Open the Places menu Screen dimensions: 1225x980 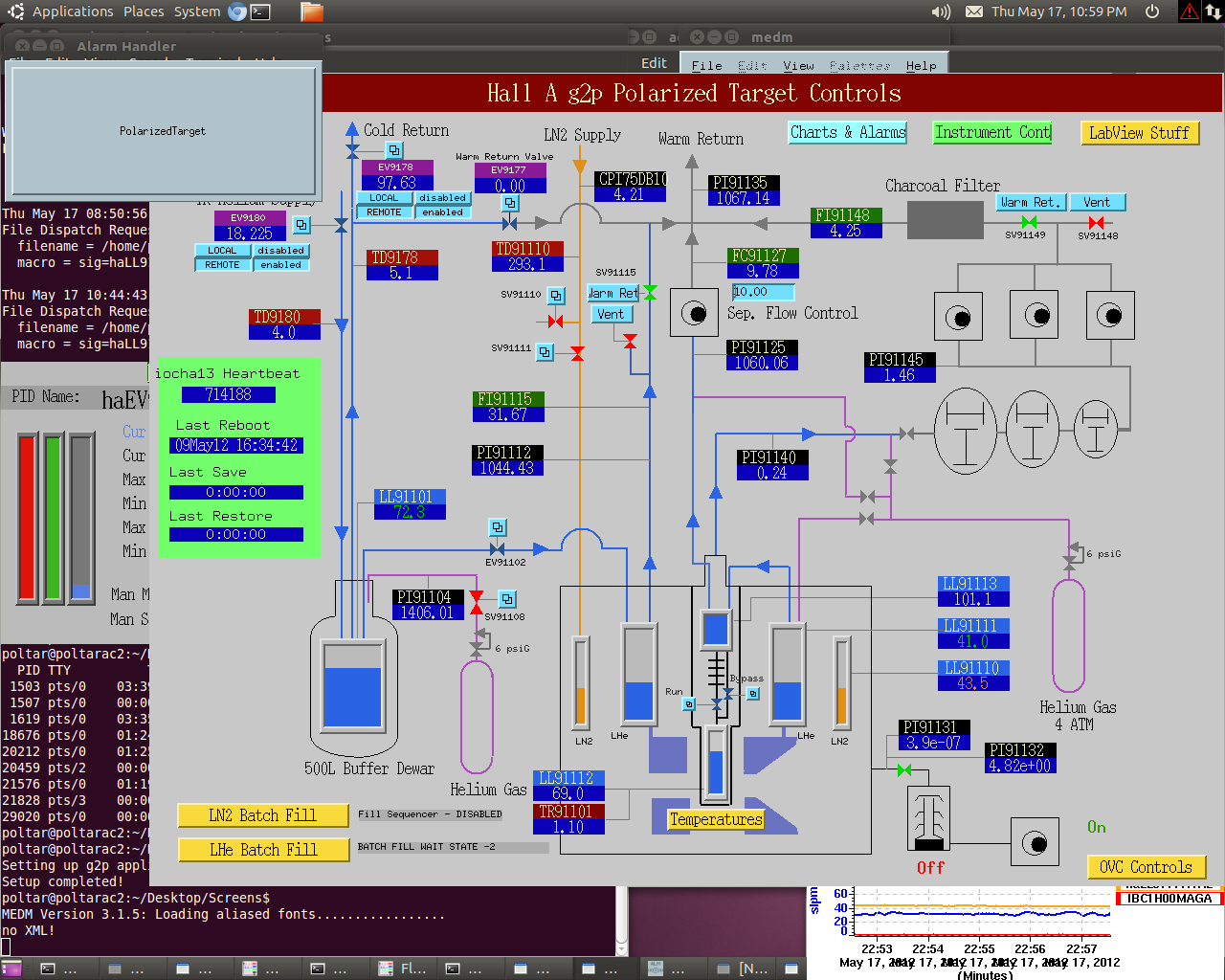click(x=144, y=11)
